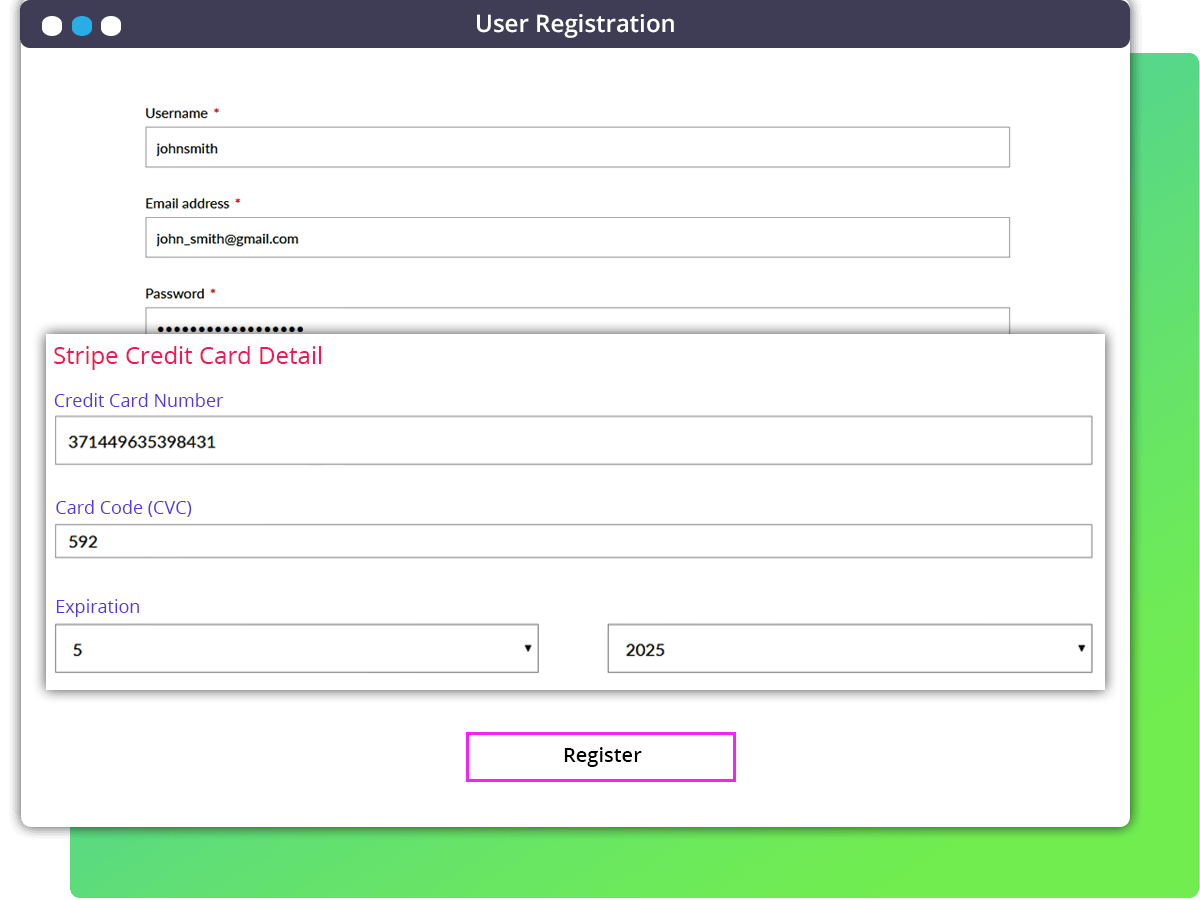Screen dimensions: 1200x900
Task: Click the User Registration window title
Action: [575, 24]
